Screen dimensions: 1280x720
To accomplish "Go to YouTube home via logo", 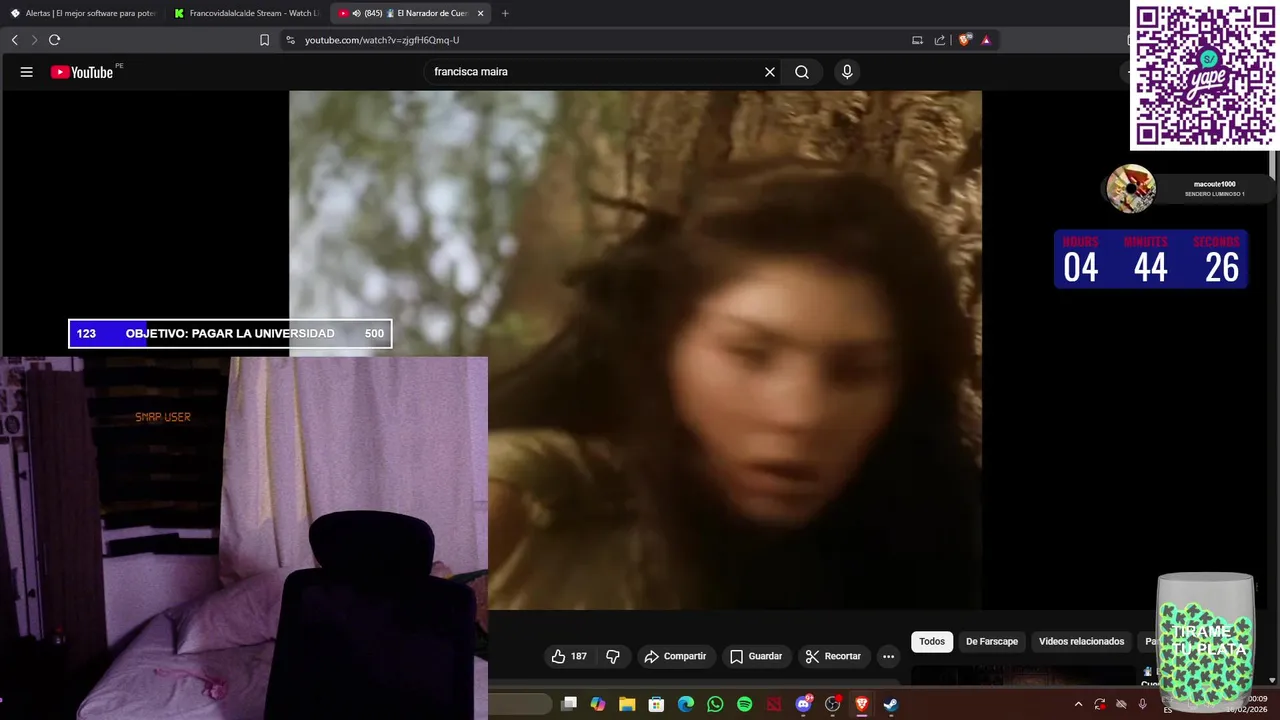I will tap(82, 72).
